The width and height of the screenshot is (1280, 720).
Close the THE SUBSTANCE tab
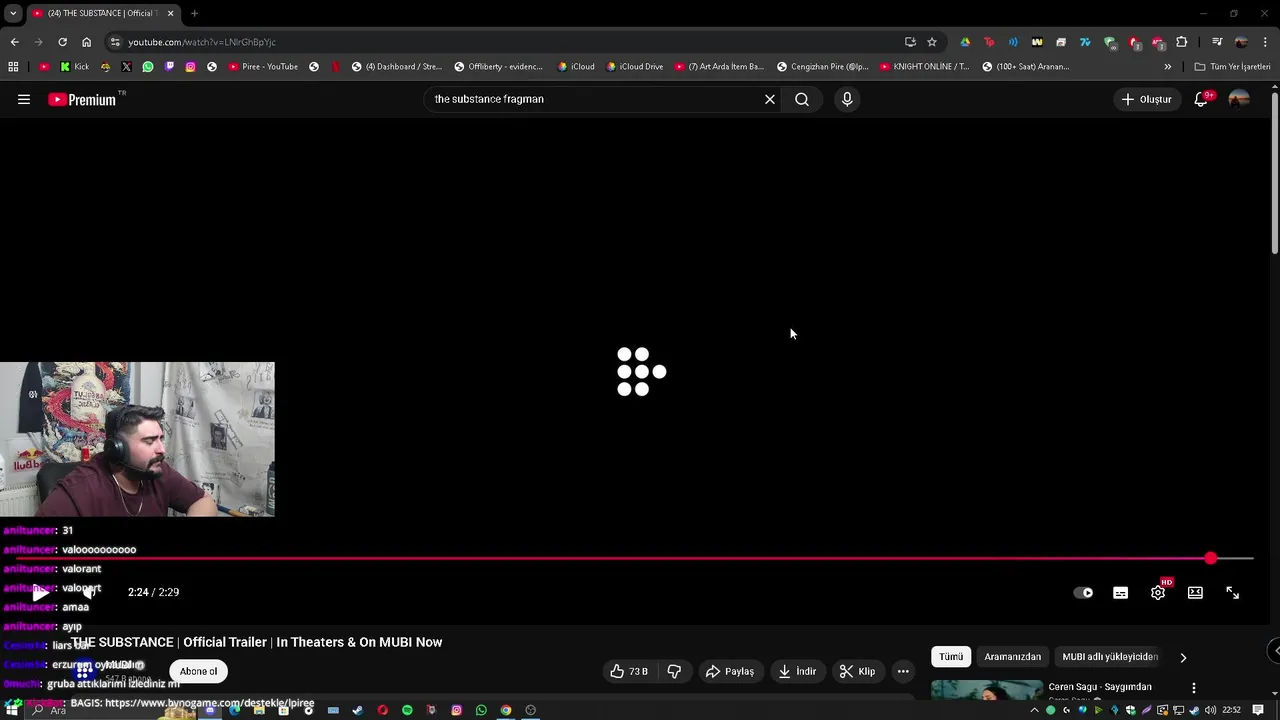tap(170, 13)
